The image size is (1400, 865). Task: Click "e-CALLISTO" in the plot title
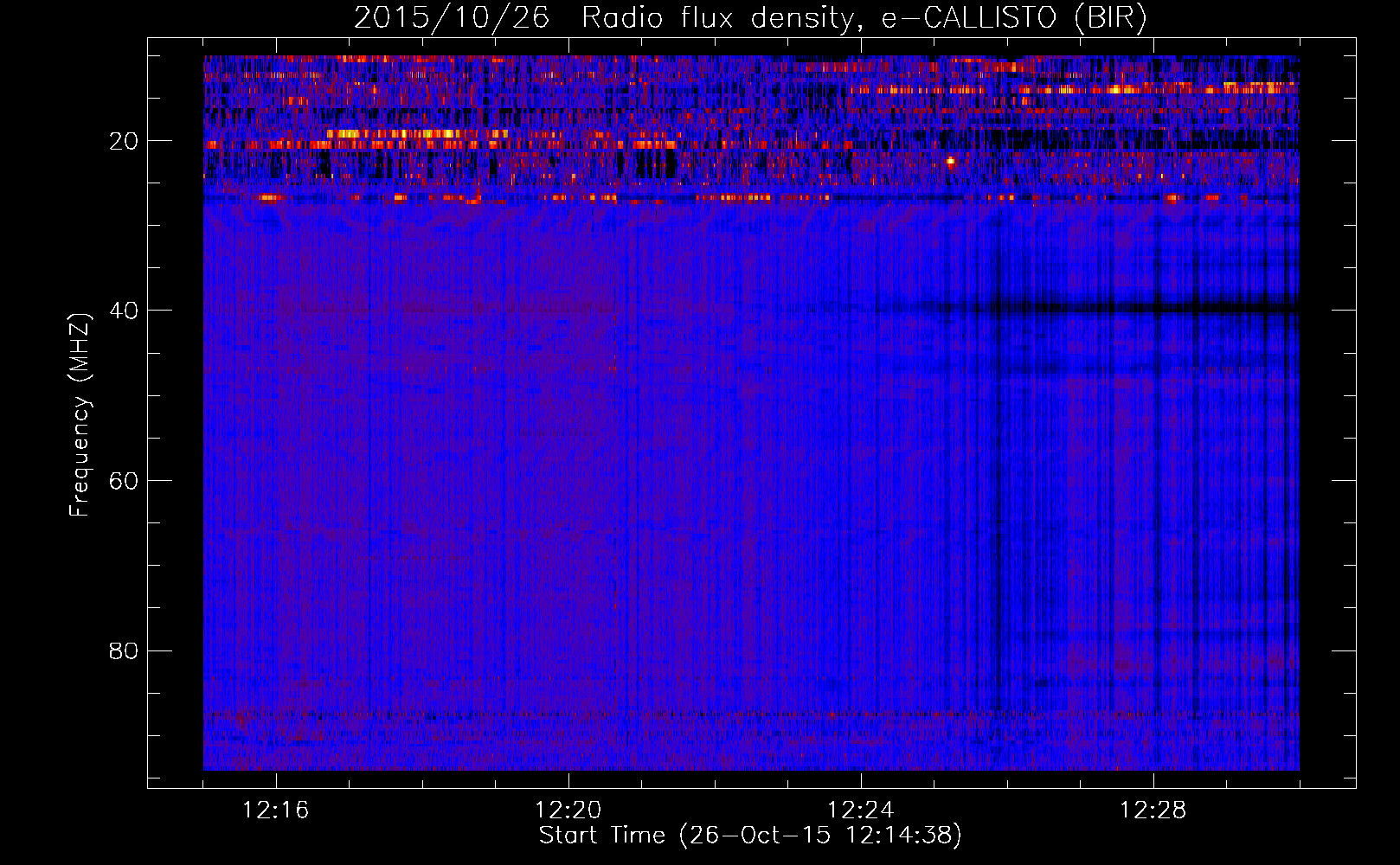tap(969, 18)
